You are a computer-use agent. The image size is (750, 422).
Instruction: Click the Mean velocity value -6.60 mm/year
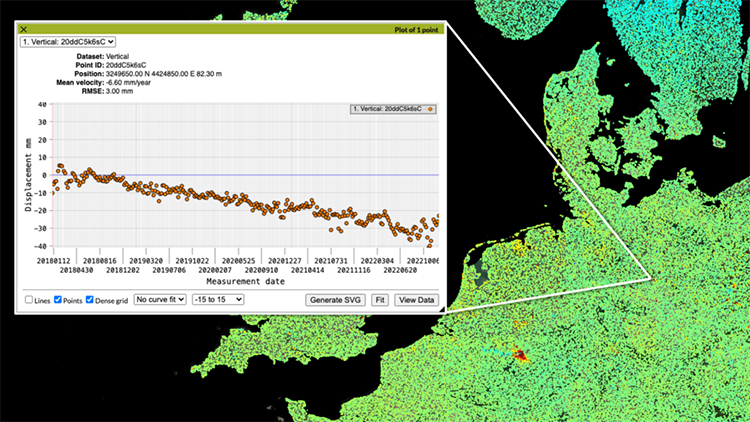[x=128, y=82]
